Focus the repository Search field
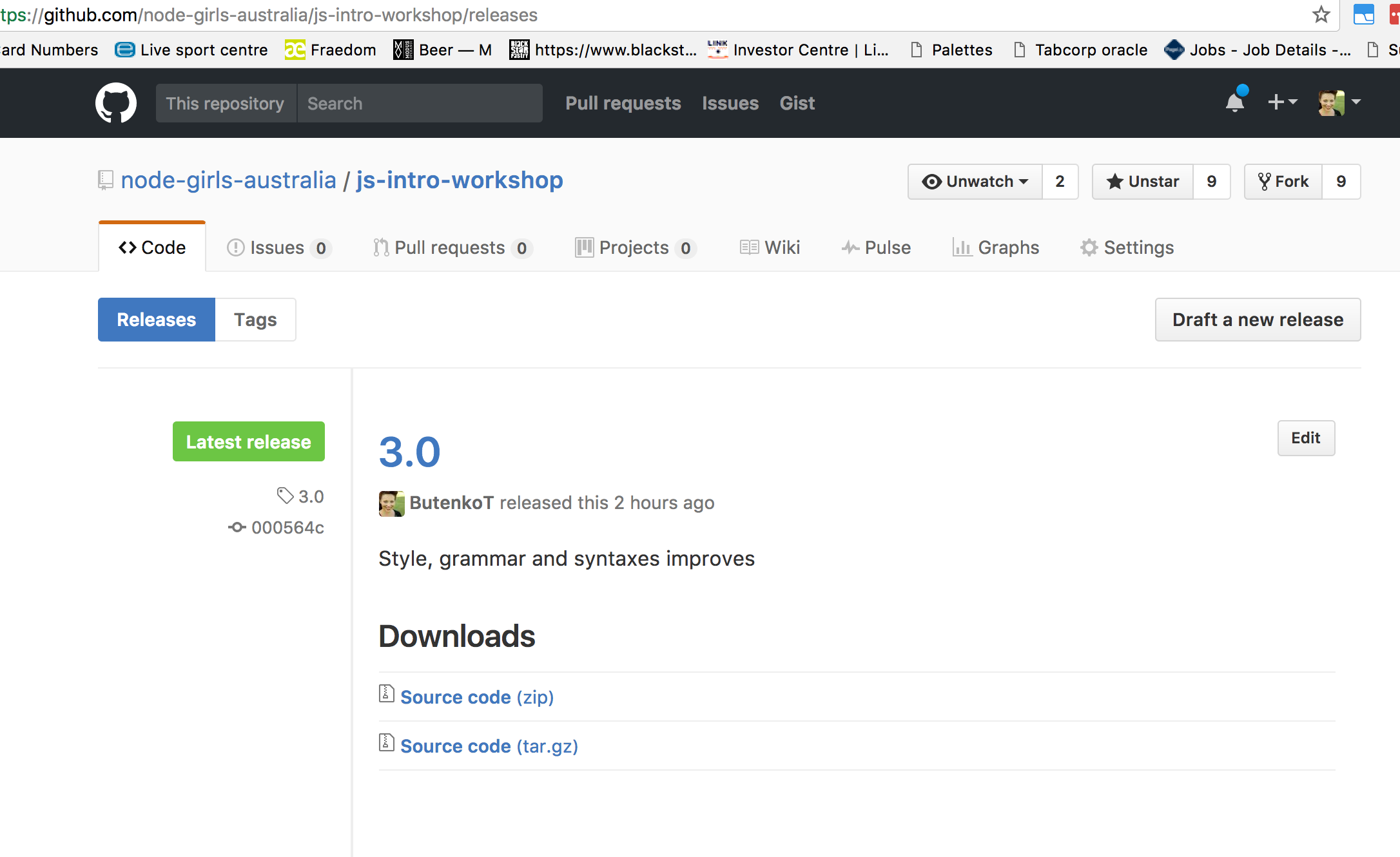Viewport: 1400px width, 857px height. (x=420, y=103)
